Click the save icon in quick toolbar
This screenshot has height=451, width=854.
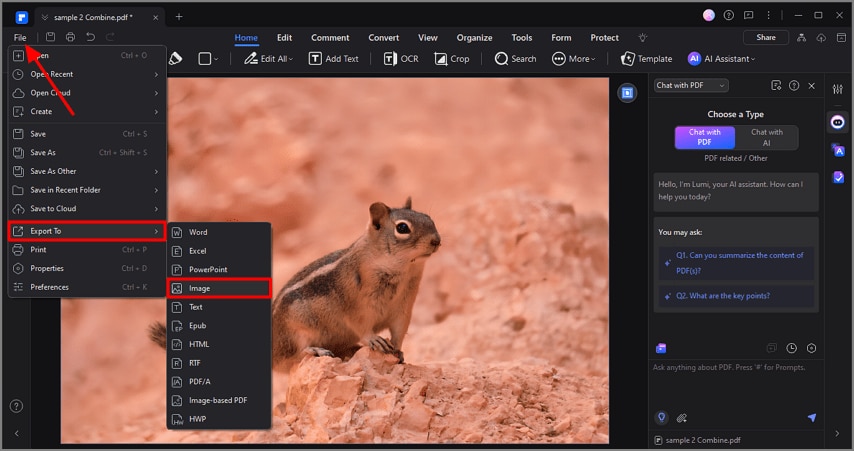pos(50,37)
